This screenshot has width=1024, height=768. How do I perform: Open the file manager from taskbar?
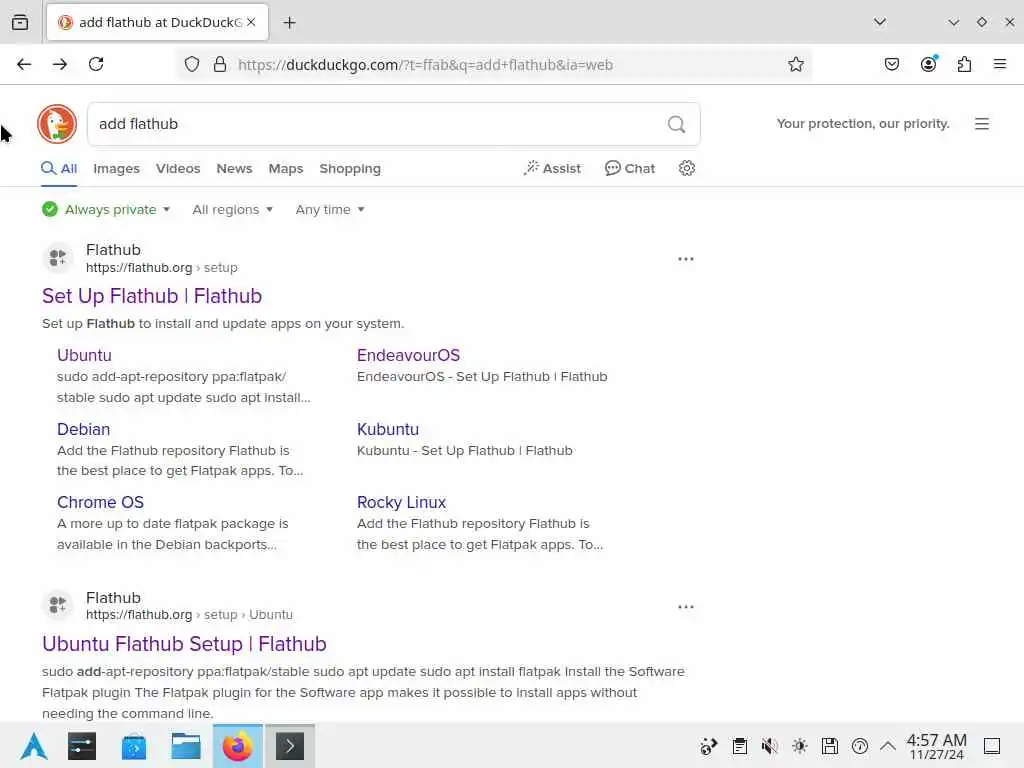point(185,746)
